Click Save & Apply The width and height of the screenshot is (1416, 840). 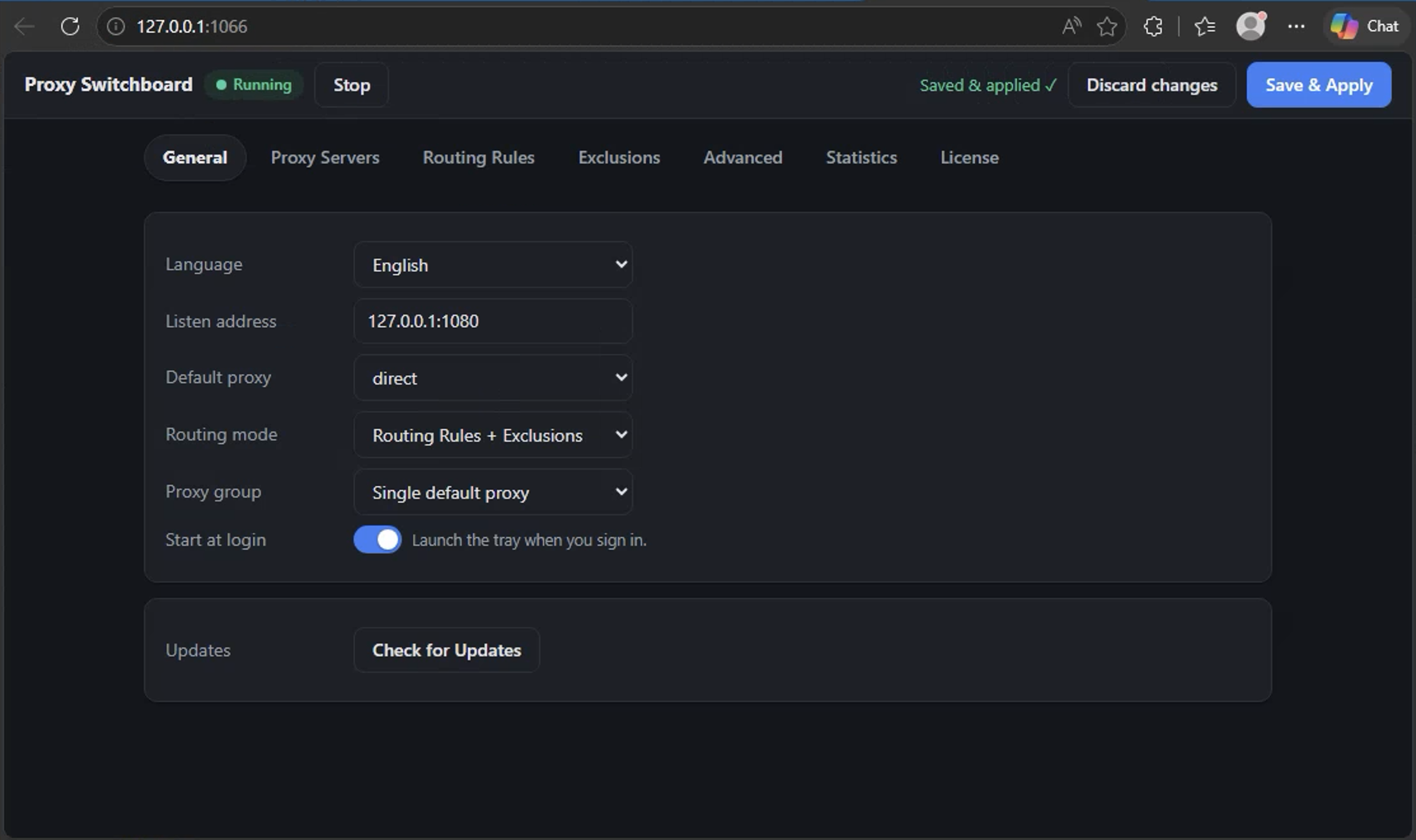[1319, 85]
